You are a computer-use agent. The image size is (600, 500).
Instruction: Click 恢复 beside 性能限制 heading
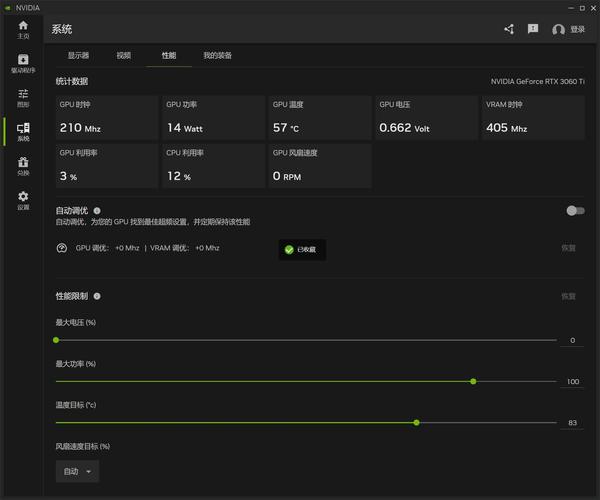click(x=568, y=296)
